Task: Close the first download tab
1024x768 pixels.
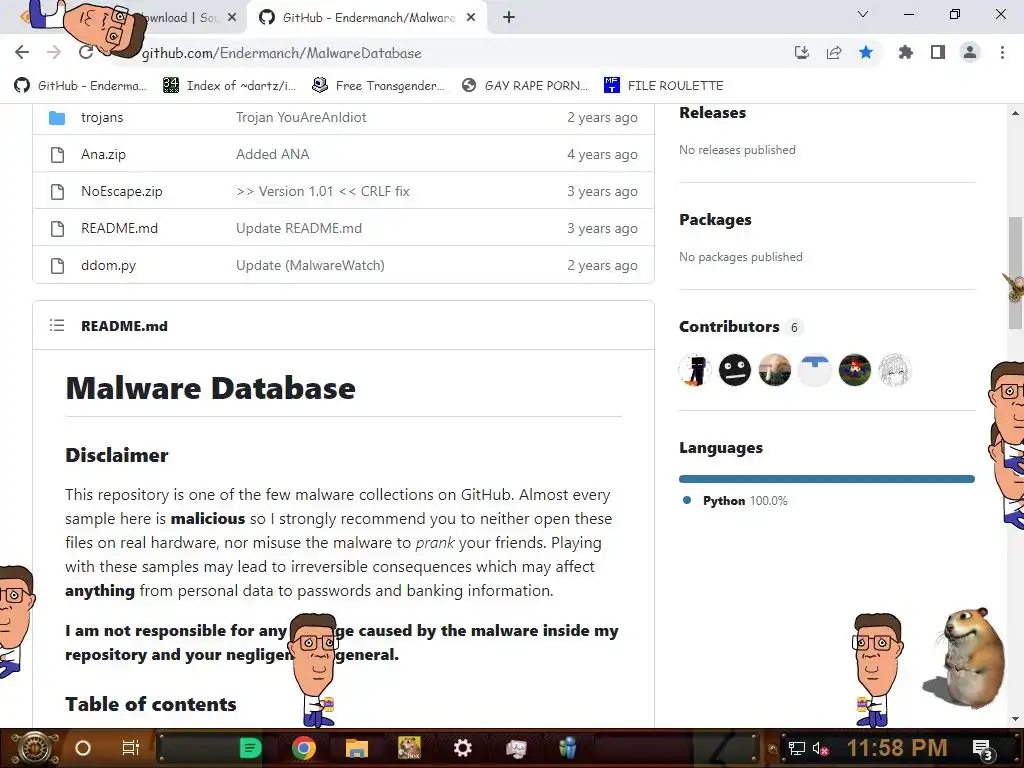Action: (232, 18)
